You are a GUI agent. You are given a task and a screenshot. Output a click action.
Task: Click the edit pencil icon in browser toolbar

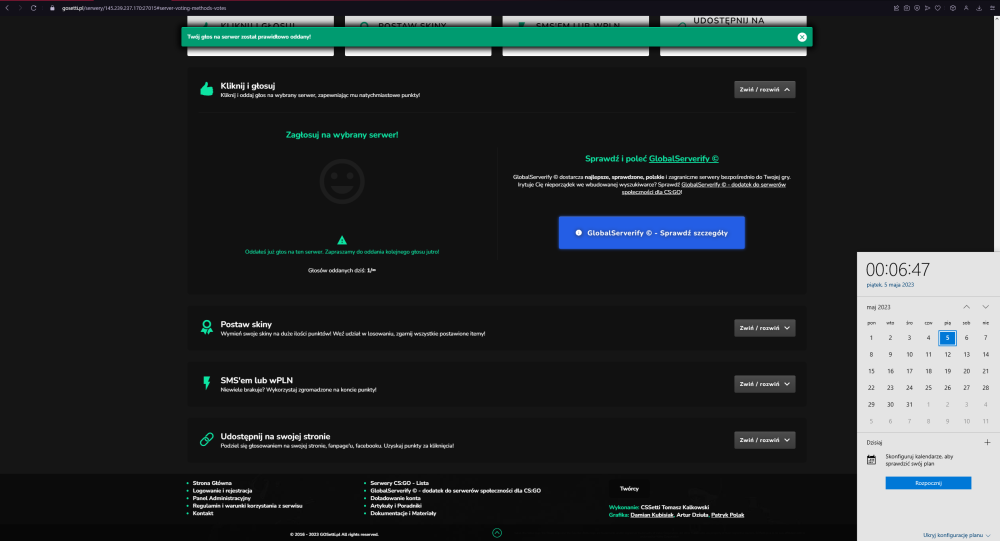[896, 8]
